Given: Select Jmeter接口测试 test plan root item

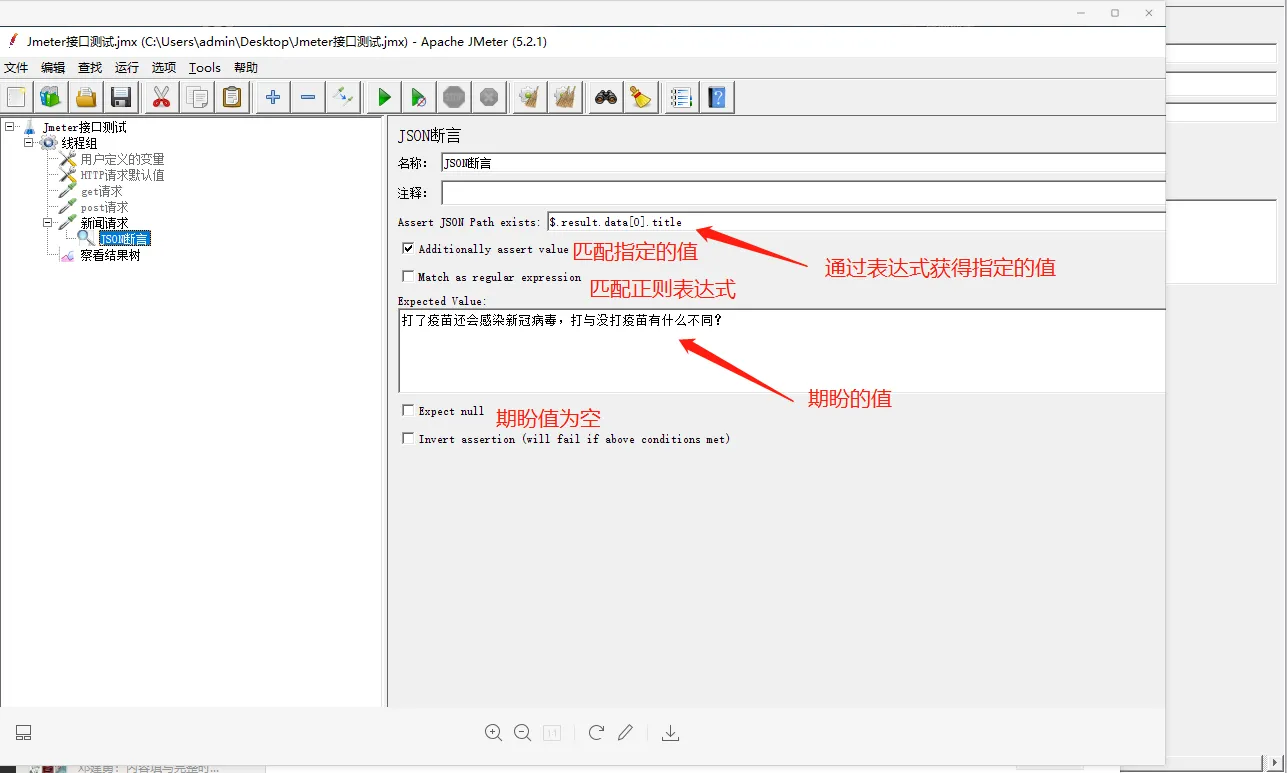Looking at the screenshot, I should pyautogui.click(x=84, y=127).
